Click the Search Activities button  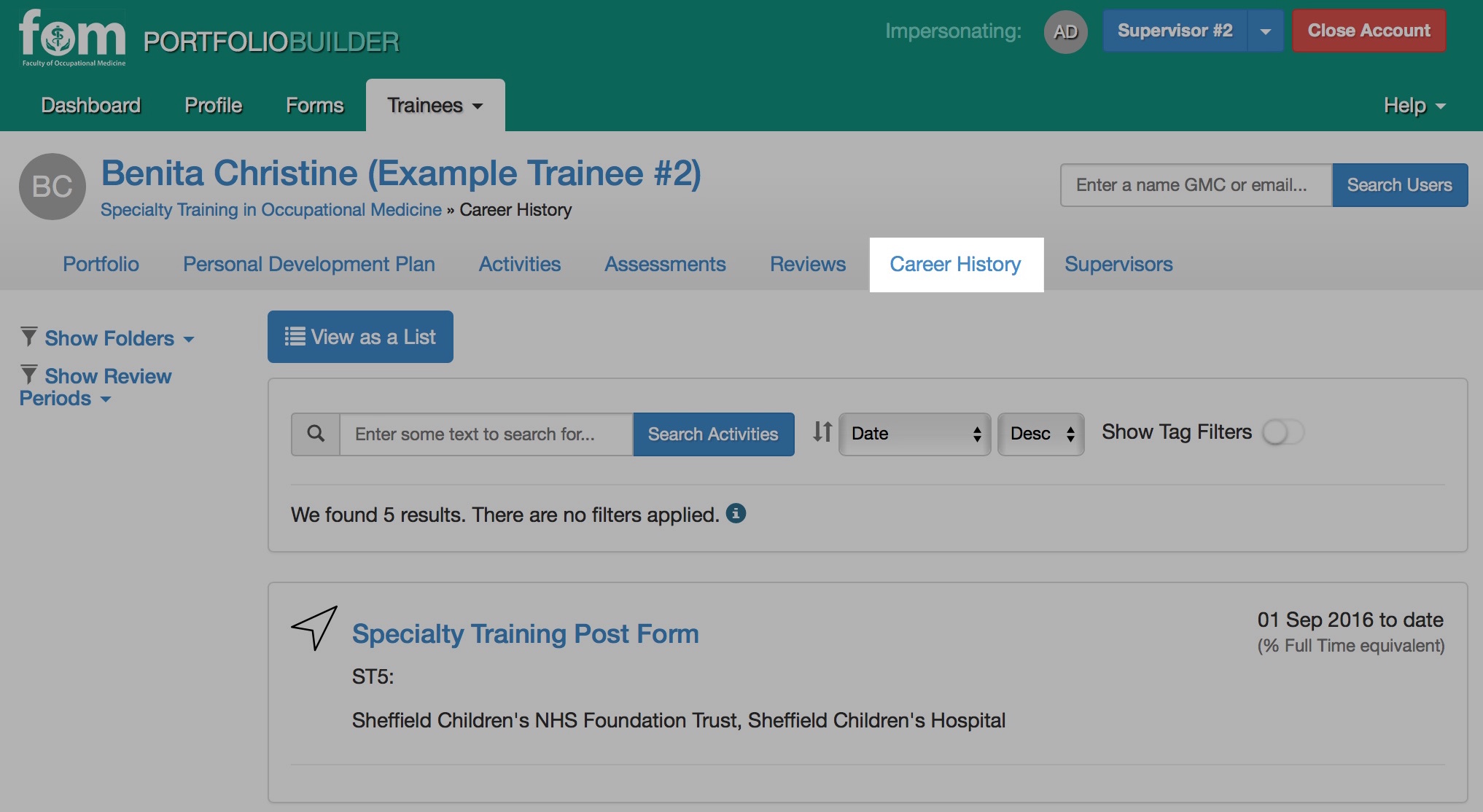click(x=712, y=434)
